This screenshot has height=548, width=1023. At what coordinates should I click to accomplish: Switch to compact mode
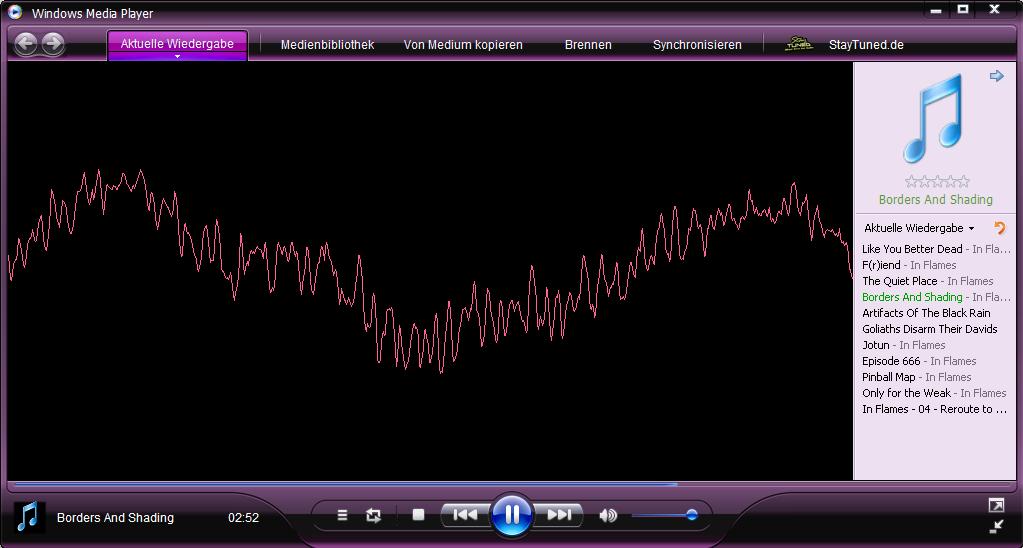996,527
